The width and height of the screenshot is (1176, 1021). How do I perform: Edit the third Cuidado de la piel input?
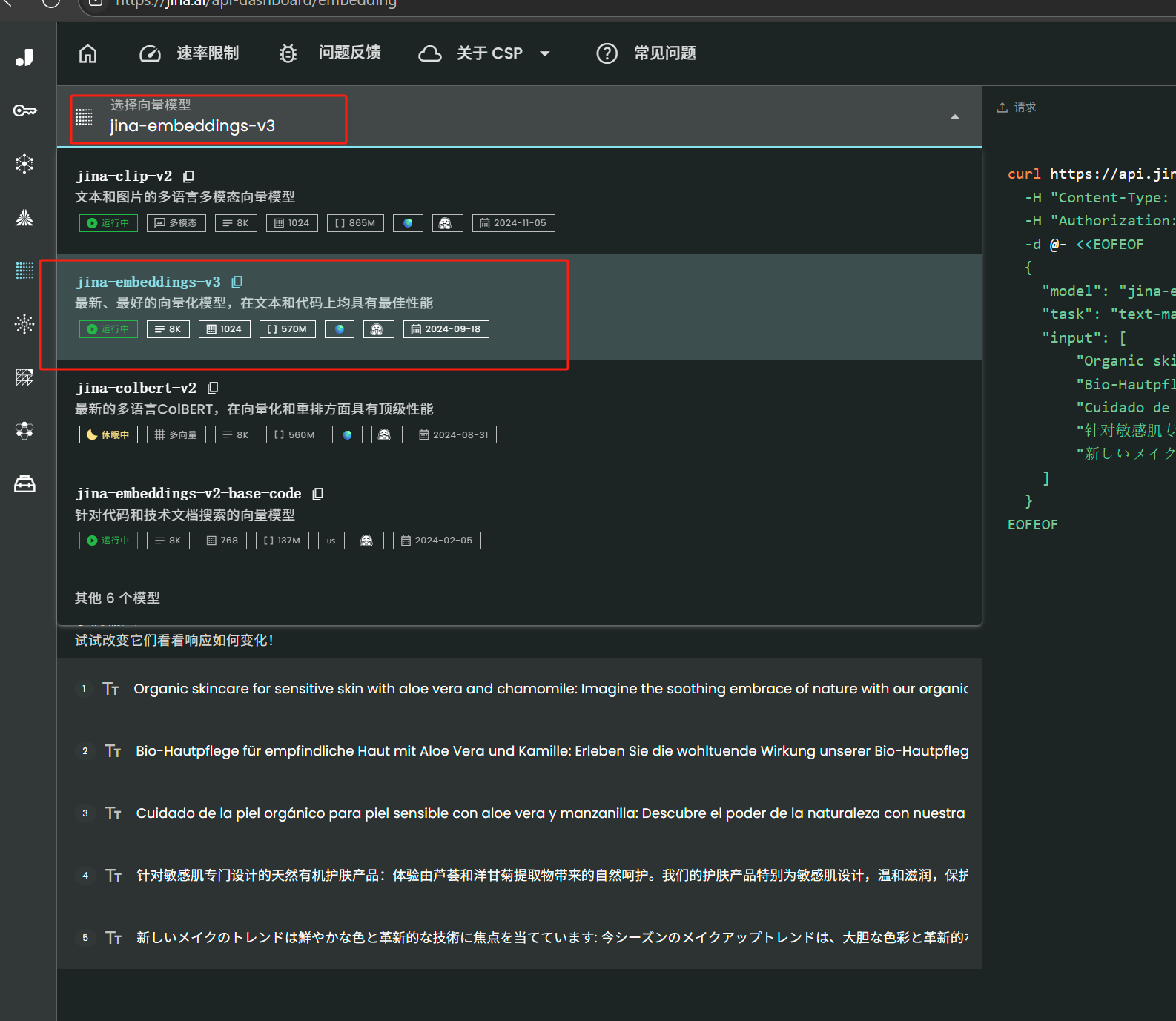[550, 813]
